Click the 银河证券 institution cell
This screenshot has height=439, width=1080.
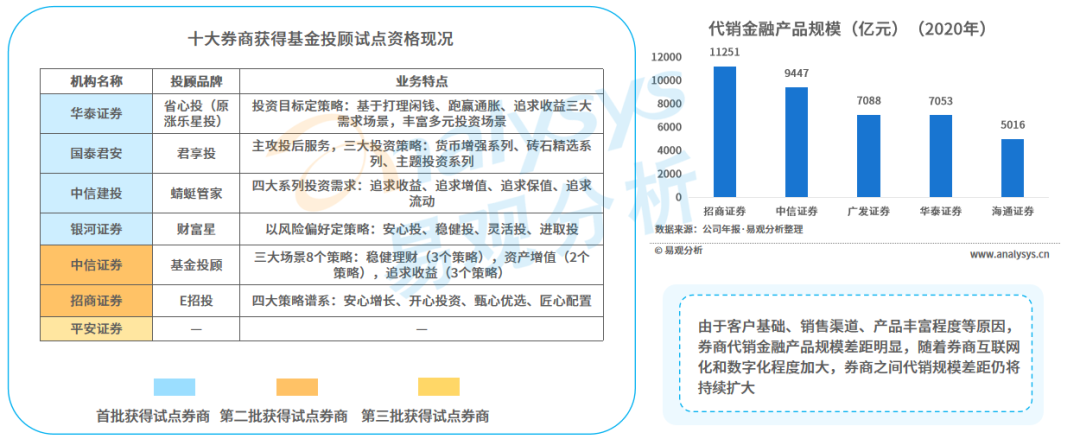[96, 229]
